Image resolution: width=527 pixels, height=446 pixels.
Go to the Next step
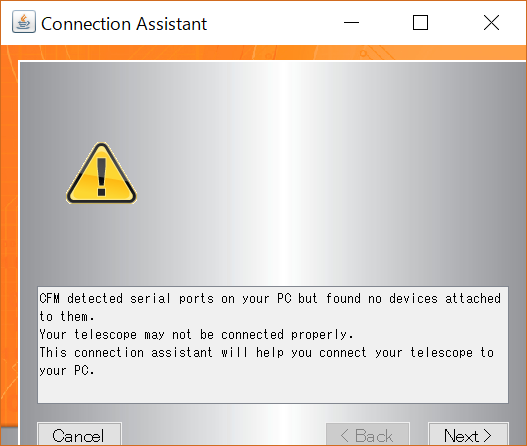pyautogui.click(x=468, y=434)
